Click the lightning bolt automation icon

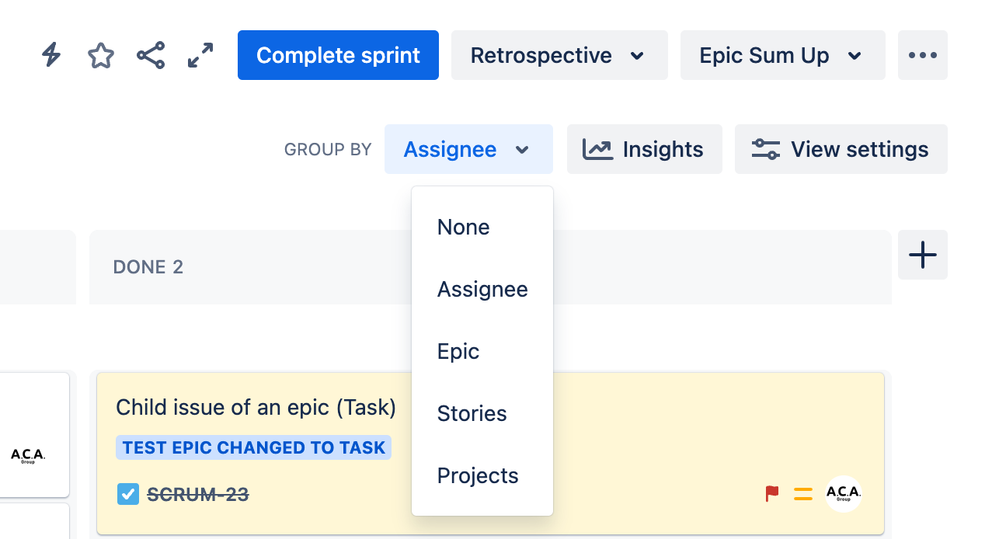click(51, 55)
